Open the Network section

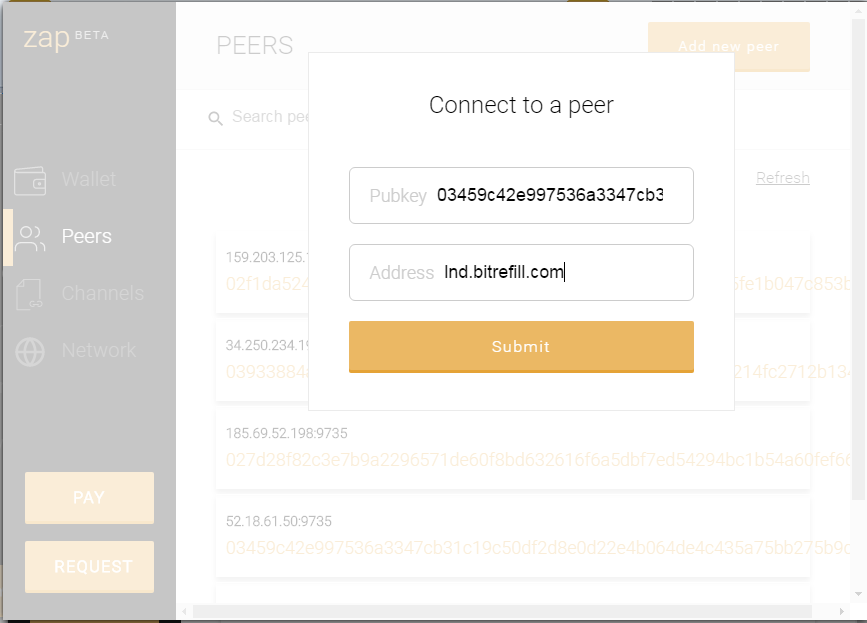pos(98,351)
